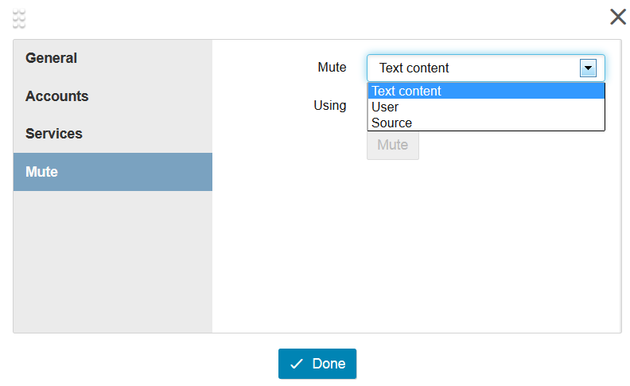Click the Mute combo box arrow button
The width and height of the screenshot is (630, 386).
tap(588, 68)
